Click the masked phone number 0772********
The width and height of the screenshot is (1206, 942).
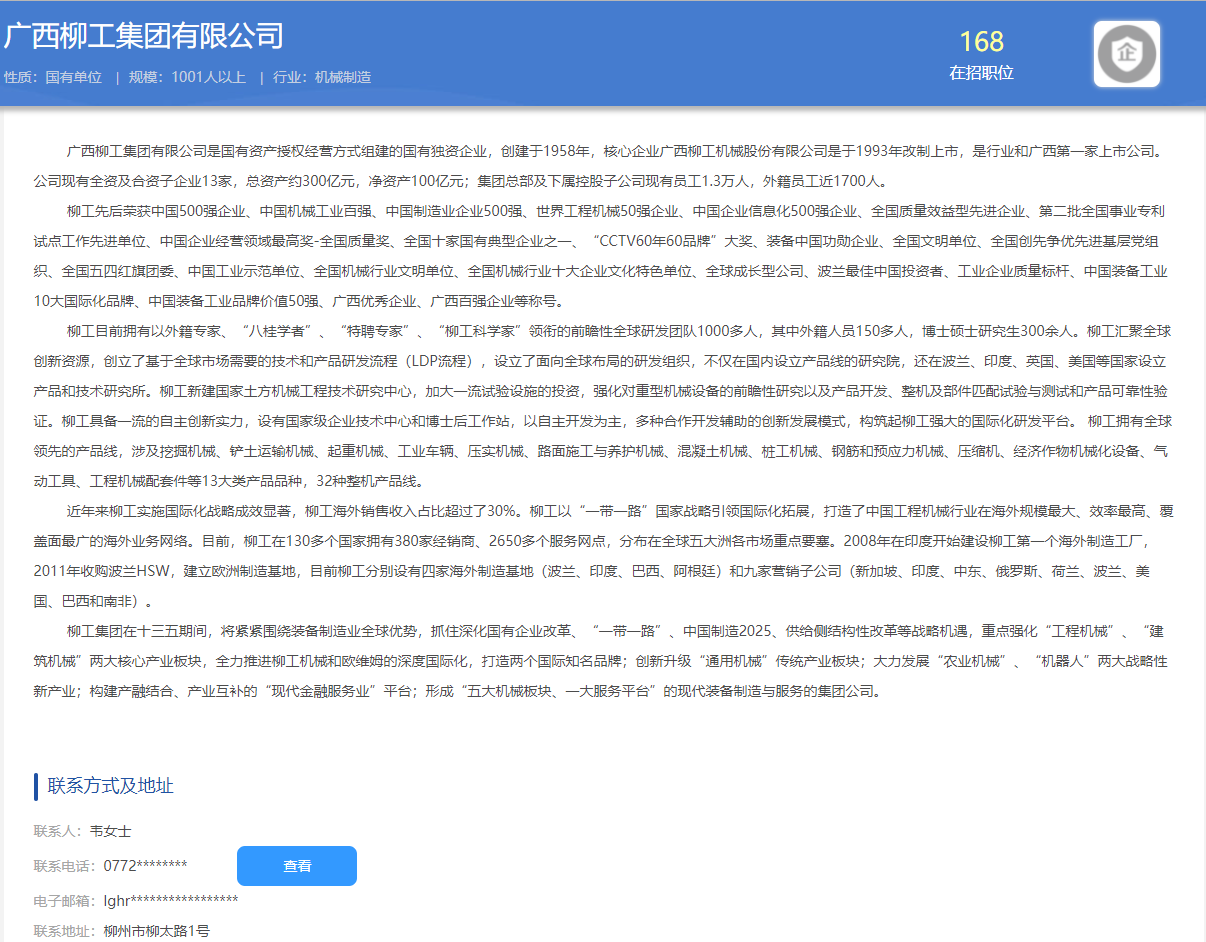click(146, 866)
